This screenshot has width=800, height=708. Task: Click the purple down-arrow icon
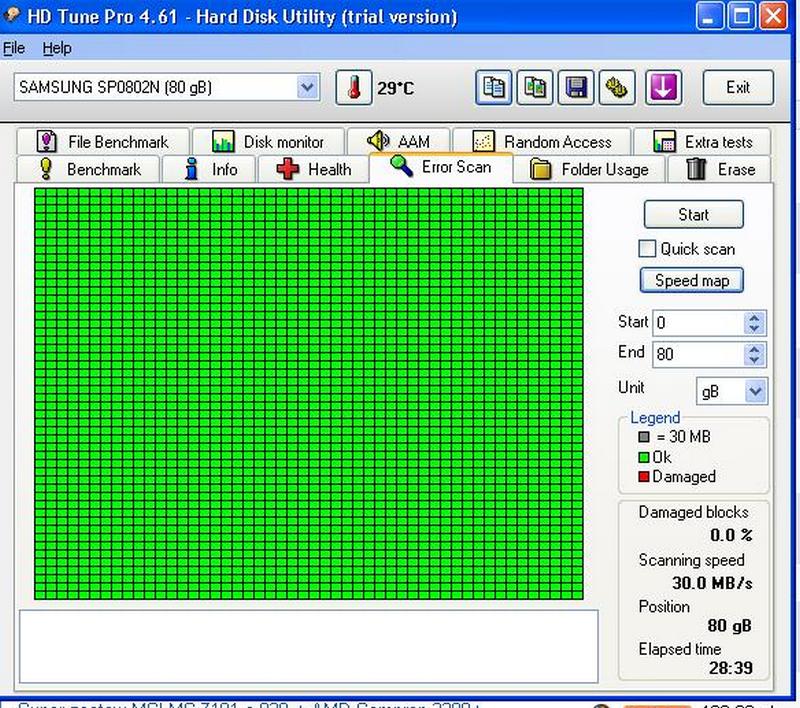click(x=663, y=87)
